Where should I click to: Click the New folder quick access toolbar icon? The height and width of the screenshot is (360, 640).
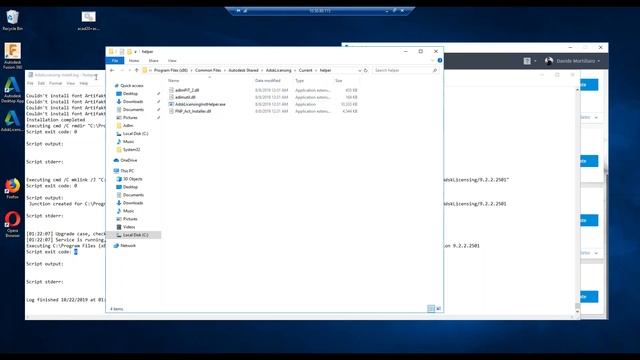coord(129,51)
